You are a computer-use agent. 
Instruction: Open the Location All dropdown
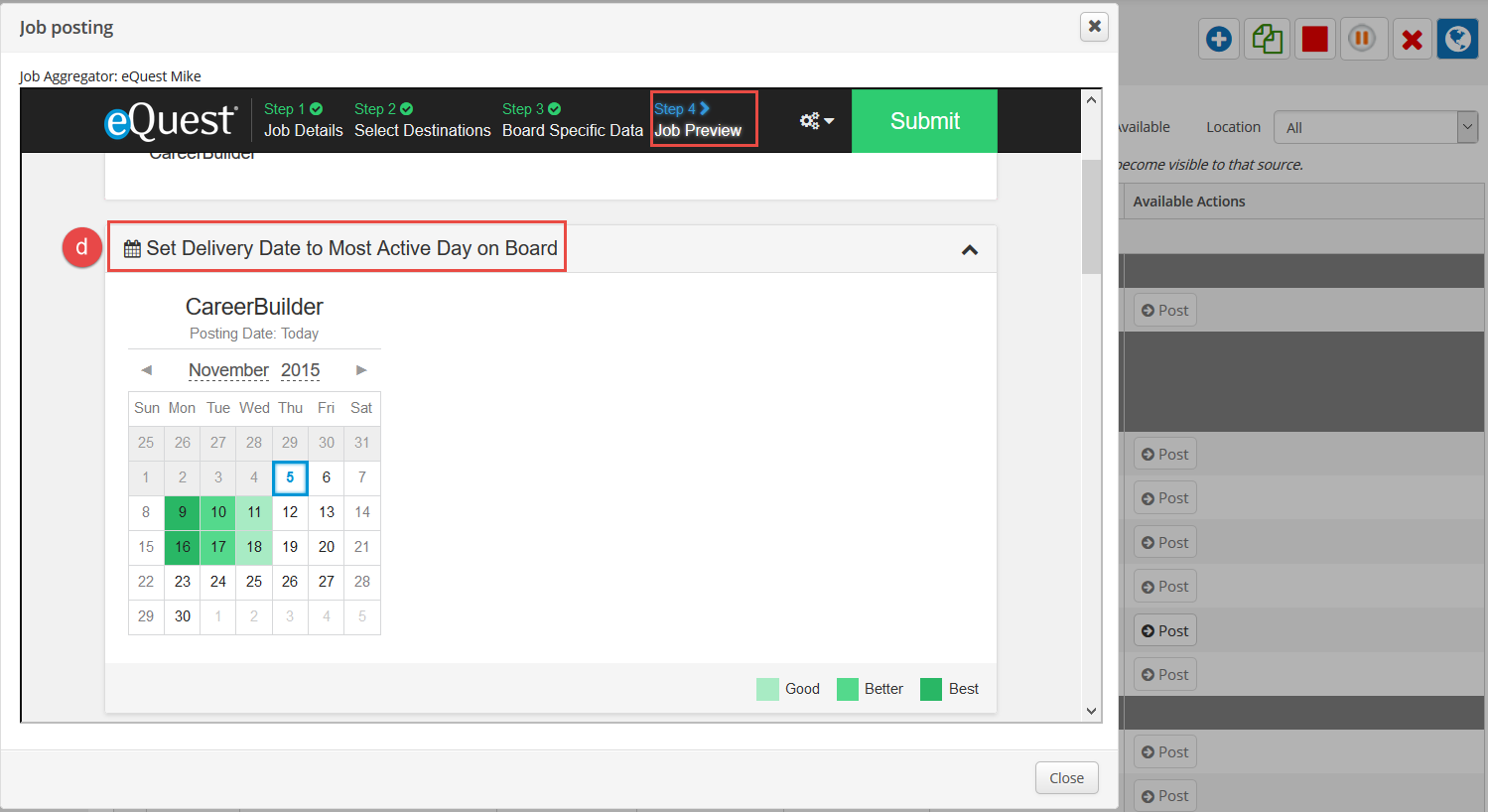point(1375,127)
